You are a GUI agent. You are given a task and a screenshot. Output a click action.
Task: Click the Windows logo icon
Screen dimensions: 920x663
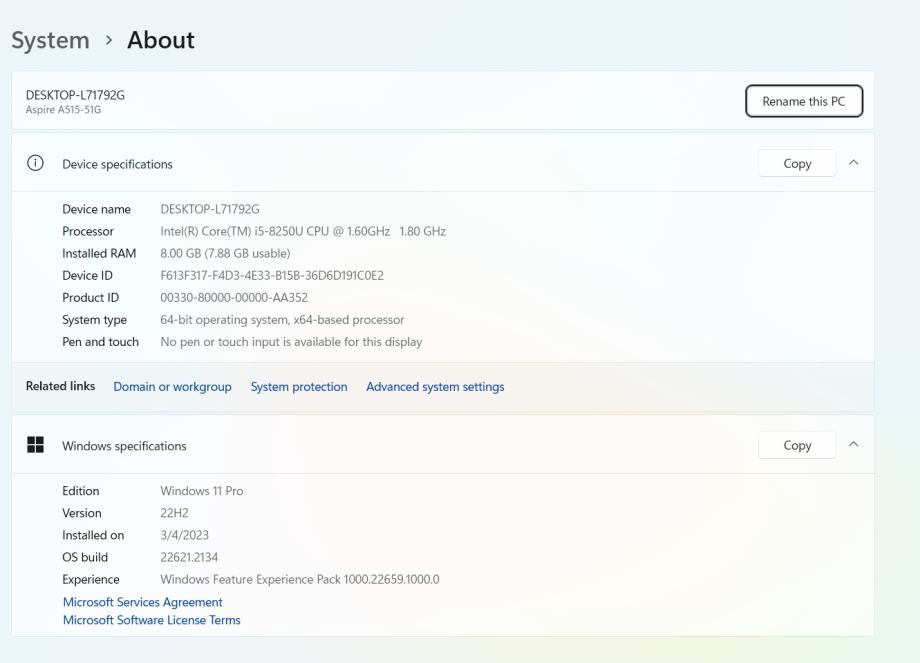(35, 445)
